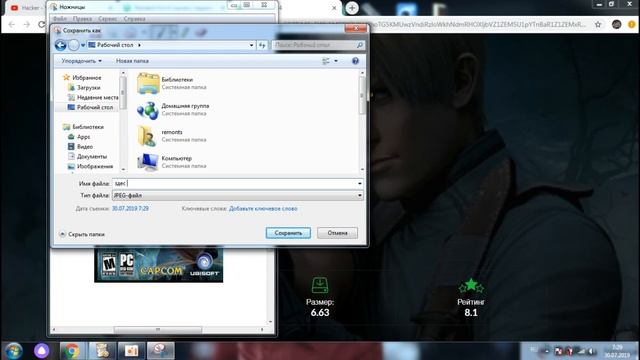Select the remonts user folder icon

pos(147,136)
